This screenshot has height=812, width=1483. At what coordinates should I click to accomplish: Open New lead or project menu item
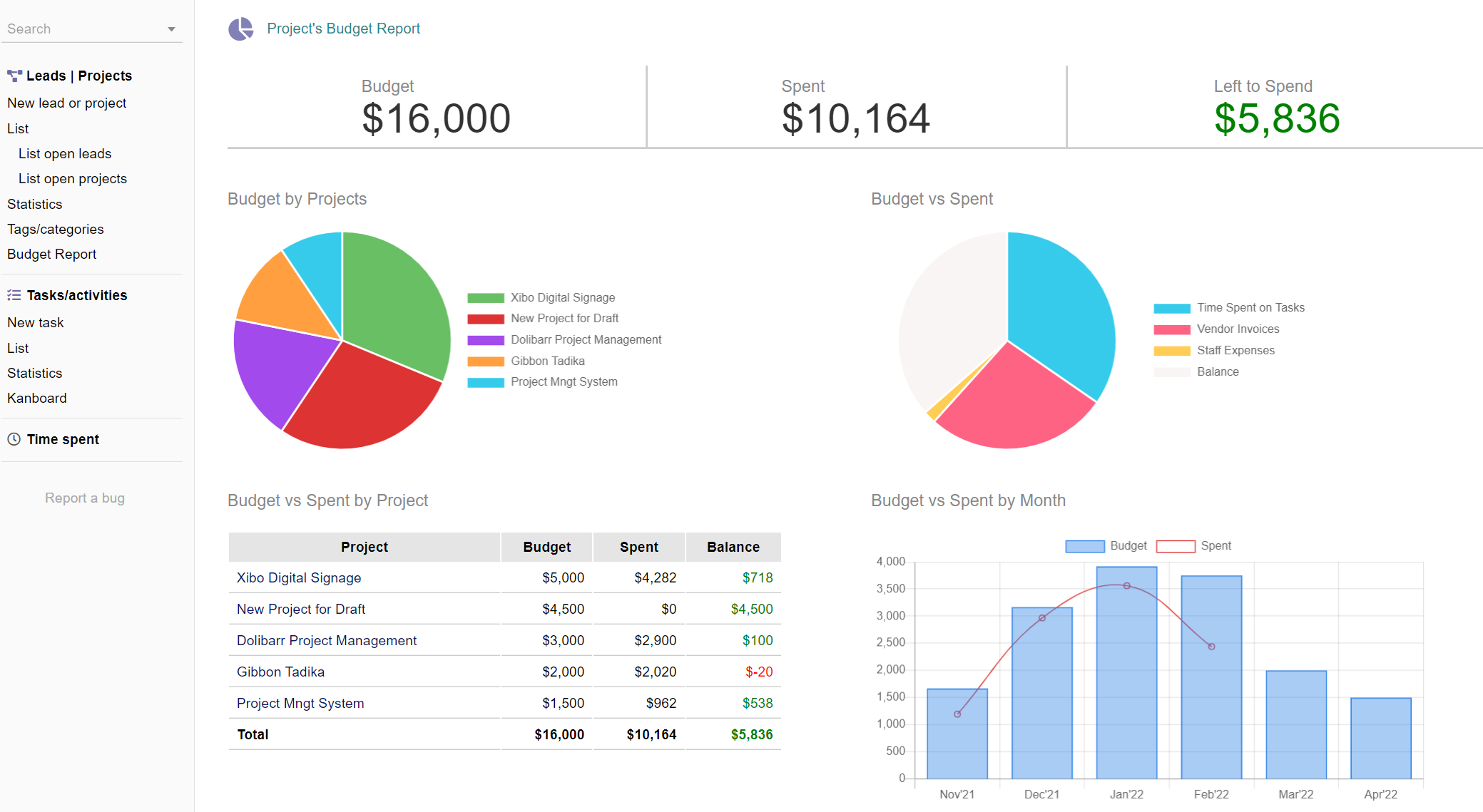[x=67, y=103]
